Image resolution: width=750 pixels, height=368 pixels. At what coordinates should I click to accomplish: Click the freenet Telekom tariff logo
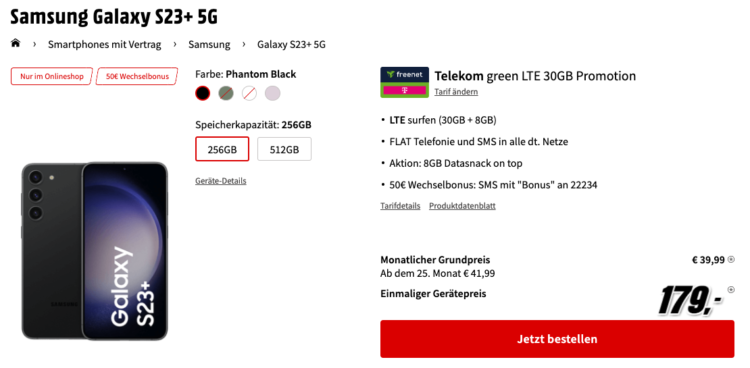[x=404, y=82]
